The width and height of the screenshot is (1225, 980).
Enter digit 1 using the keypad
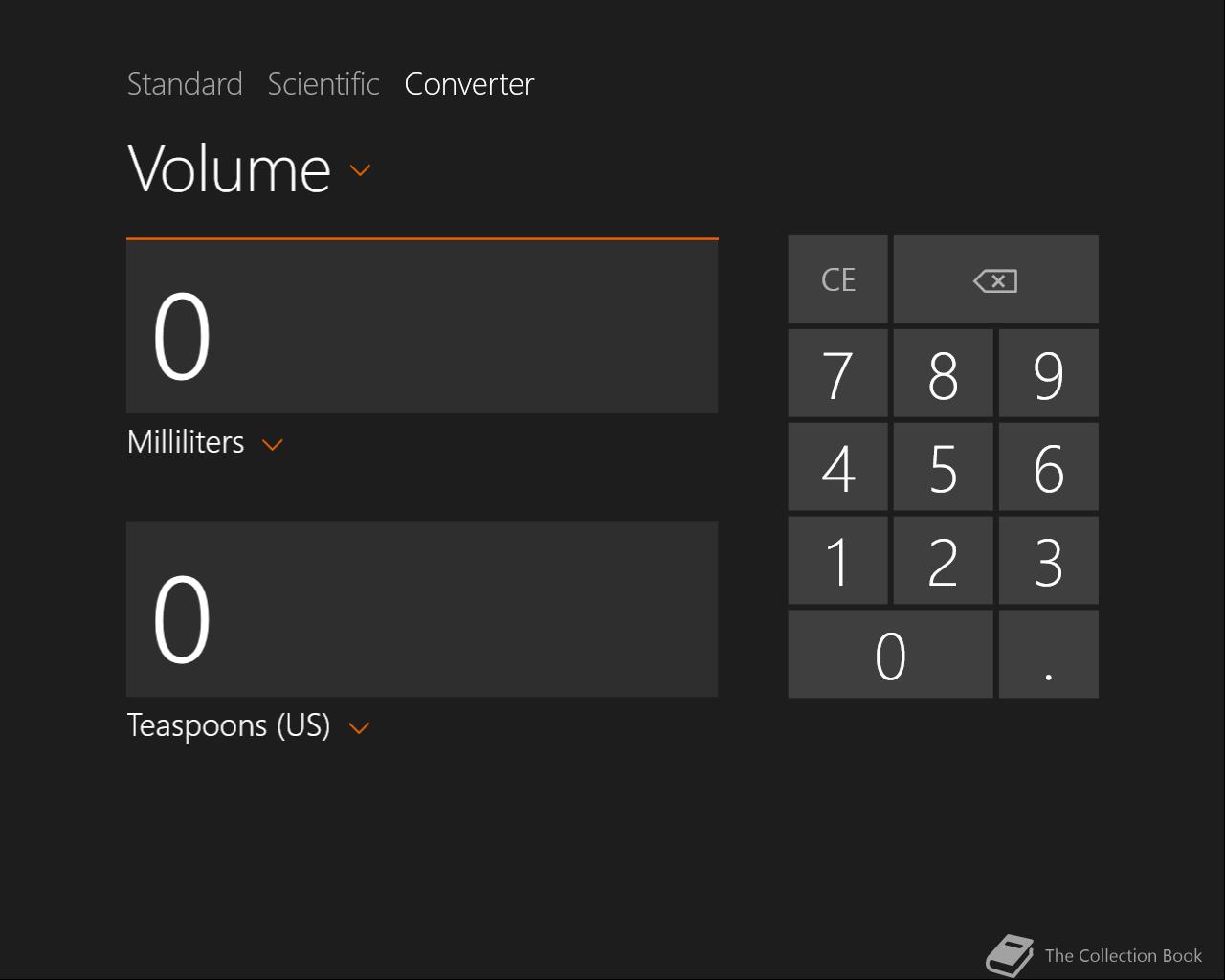[x=837, y=561]
